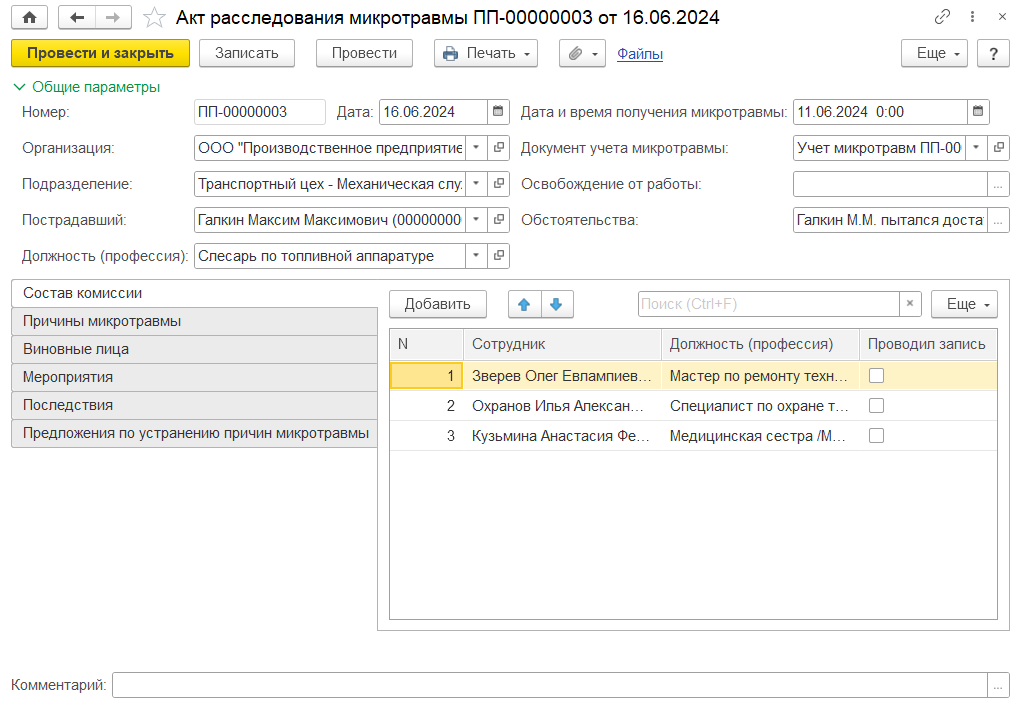
Task: Add document to favorites star
Action: [x=154, y=18]
